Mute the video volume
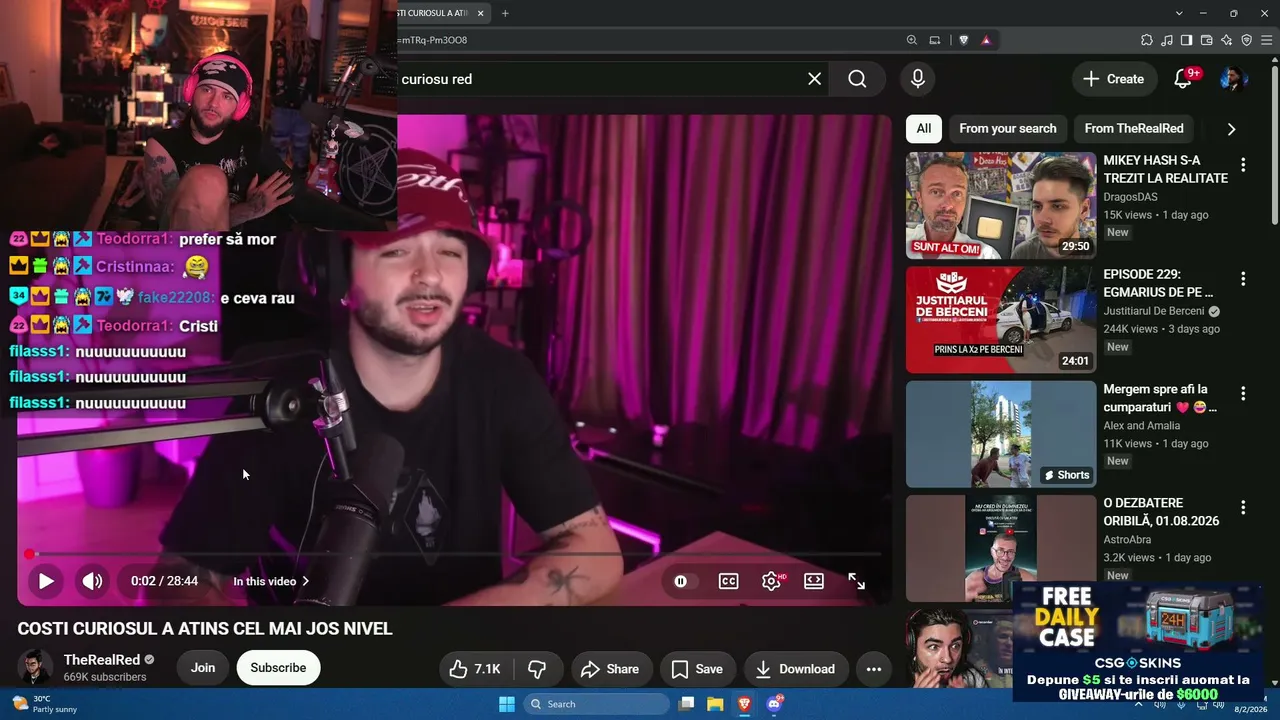 (92, 581)
